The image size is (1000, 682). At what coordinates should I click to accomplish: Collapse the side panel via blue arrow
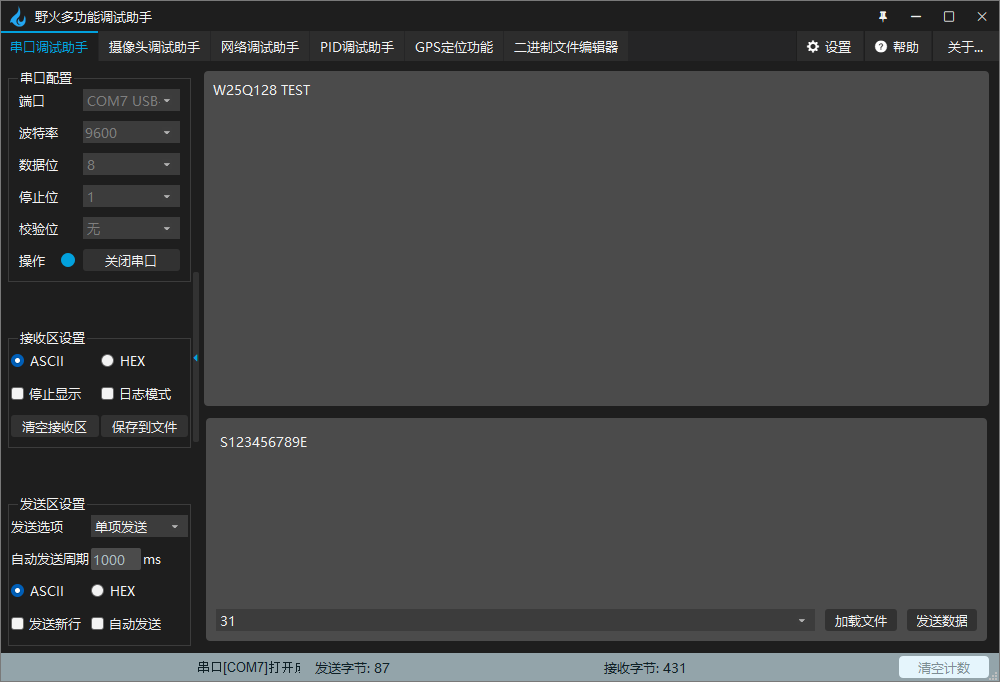click(196, 358)
